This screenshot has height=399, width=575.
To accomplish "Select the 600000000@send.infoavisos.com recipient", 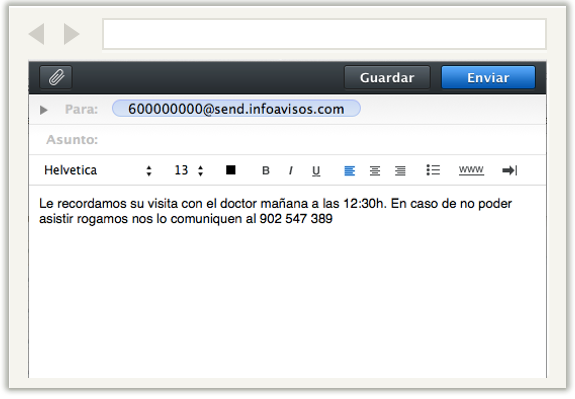I will pos(236,109).
